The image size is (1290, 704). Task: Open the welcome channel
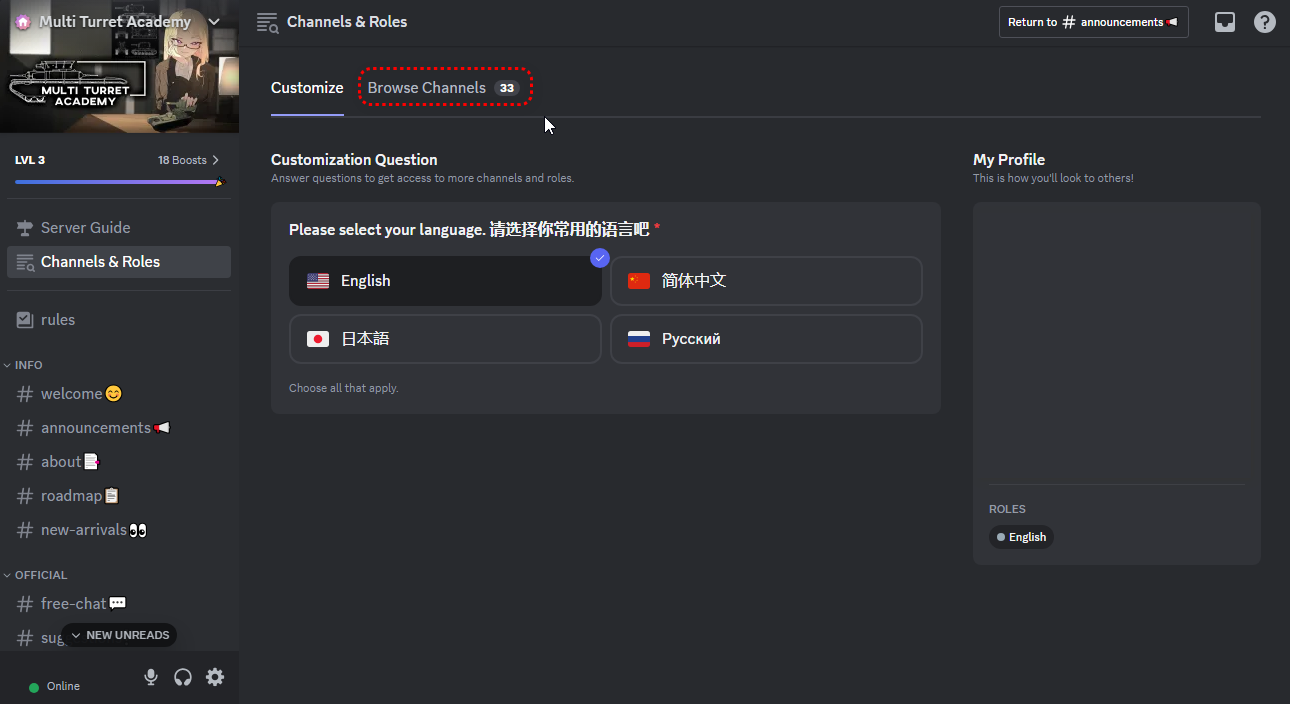[x=72, y=394]
